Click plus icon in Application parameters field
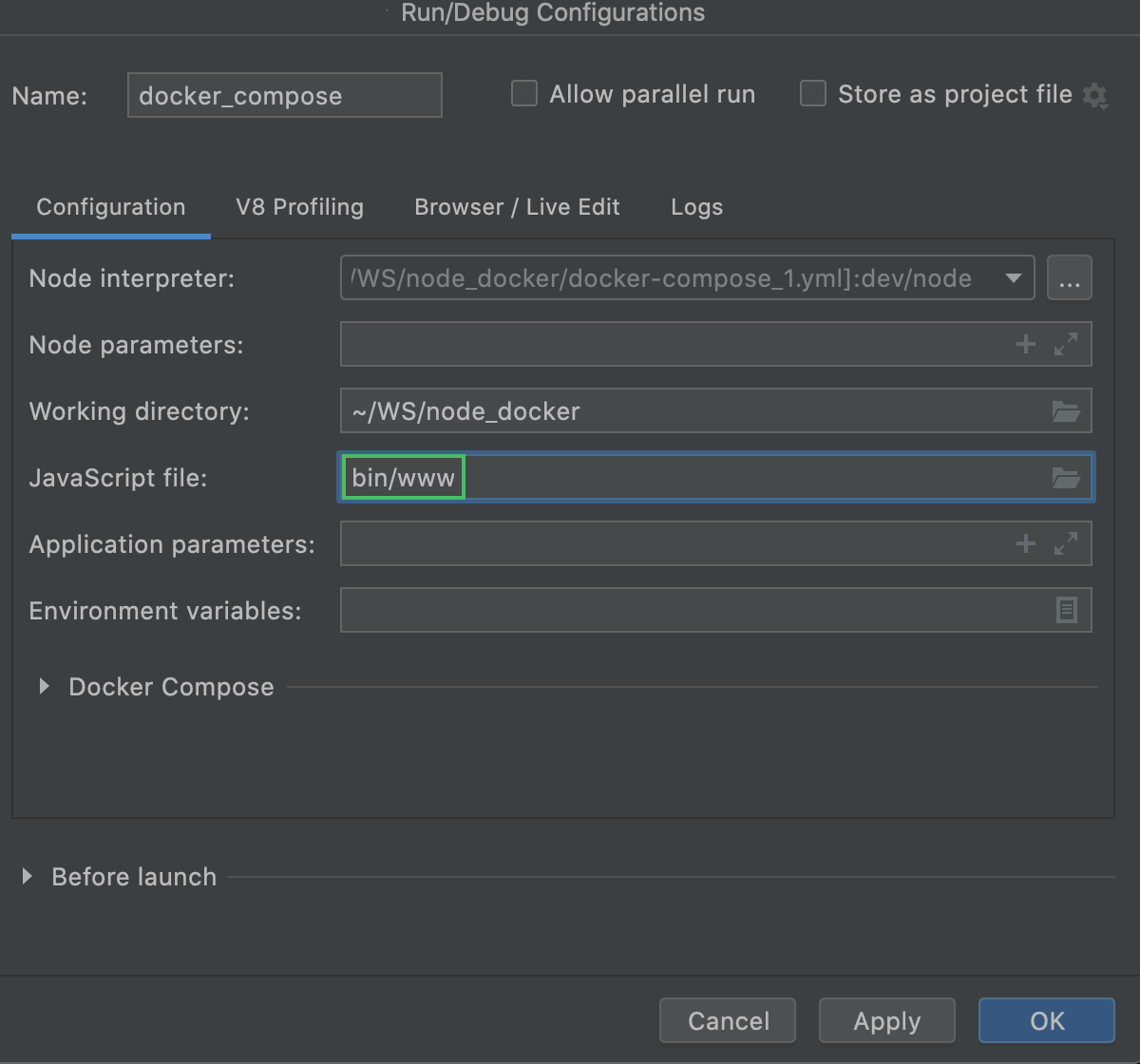The image size is (1140, 1064). pyautogui.click(x=1025, y=543)
